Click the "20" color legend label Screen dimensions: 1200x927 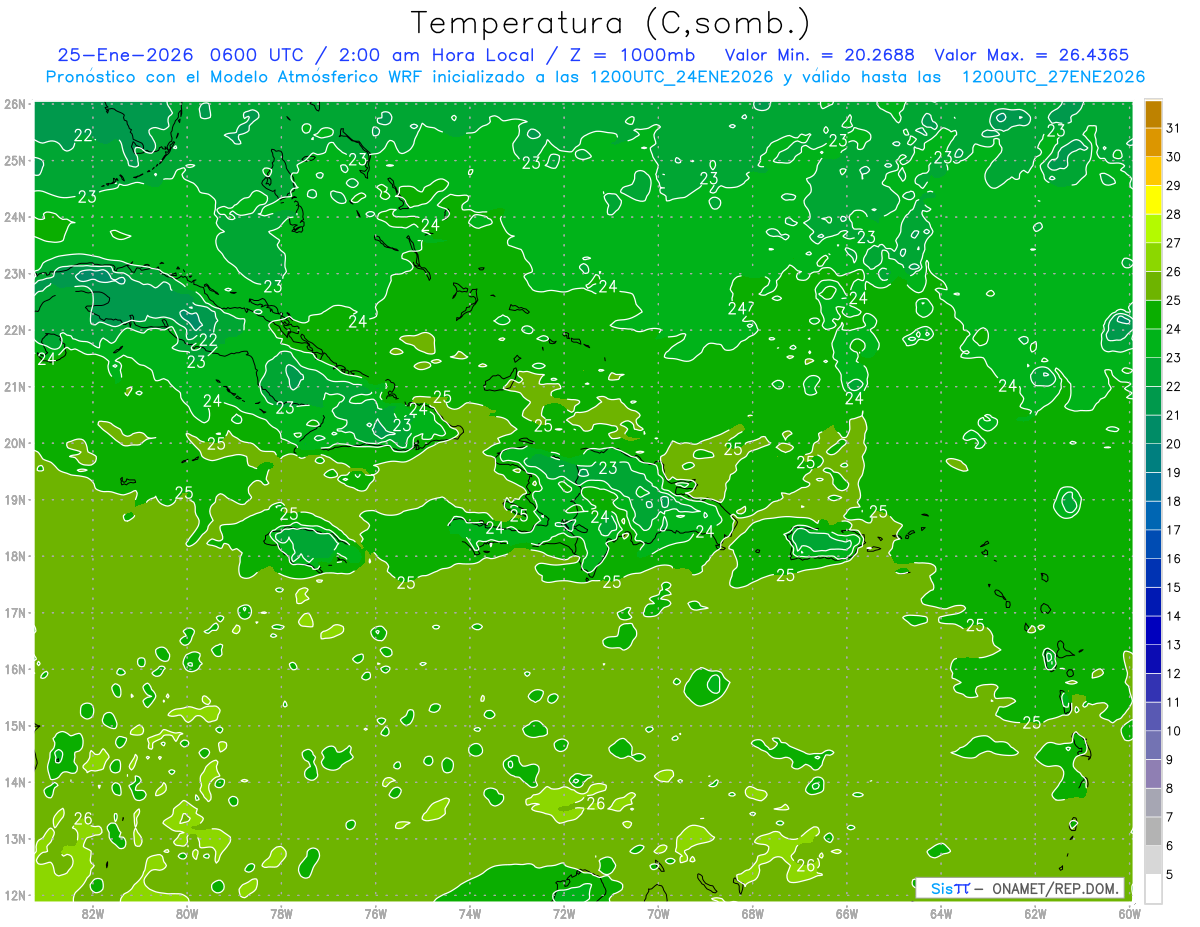tap(1173, 444)
